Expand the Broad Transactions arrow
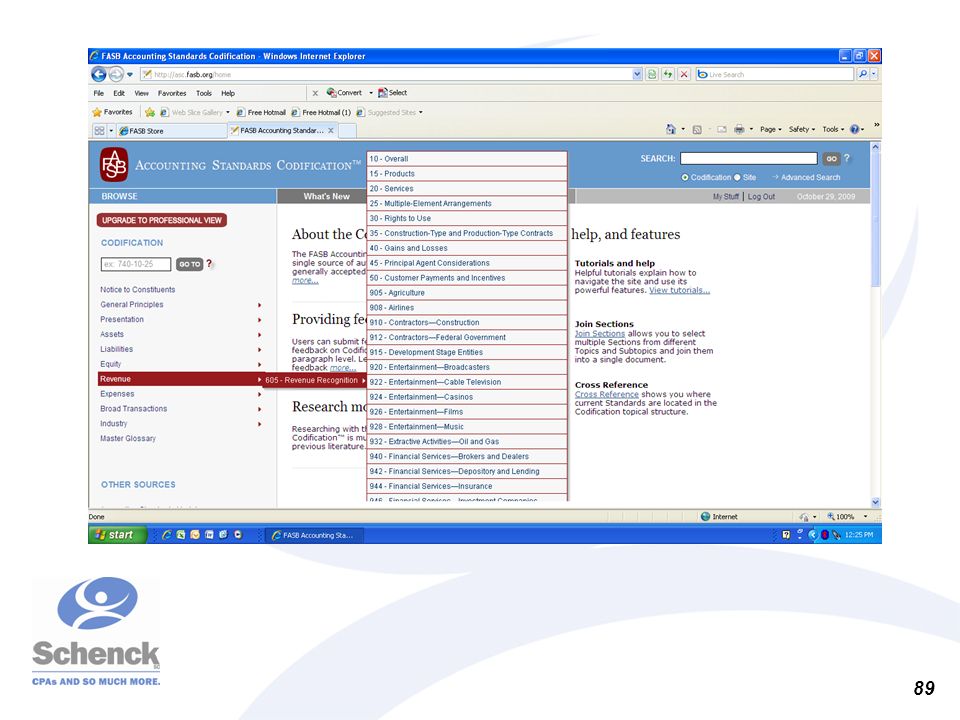The height and width of the screenshot is (720, 960). pyautogui.click(x=260, y=409)
